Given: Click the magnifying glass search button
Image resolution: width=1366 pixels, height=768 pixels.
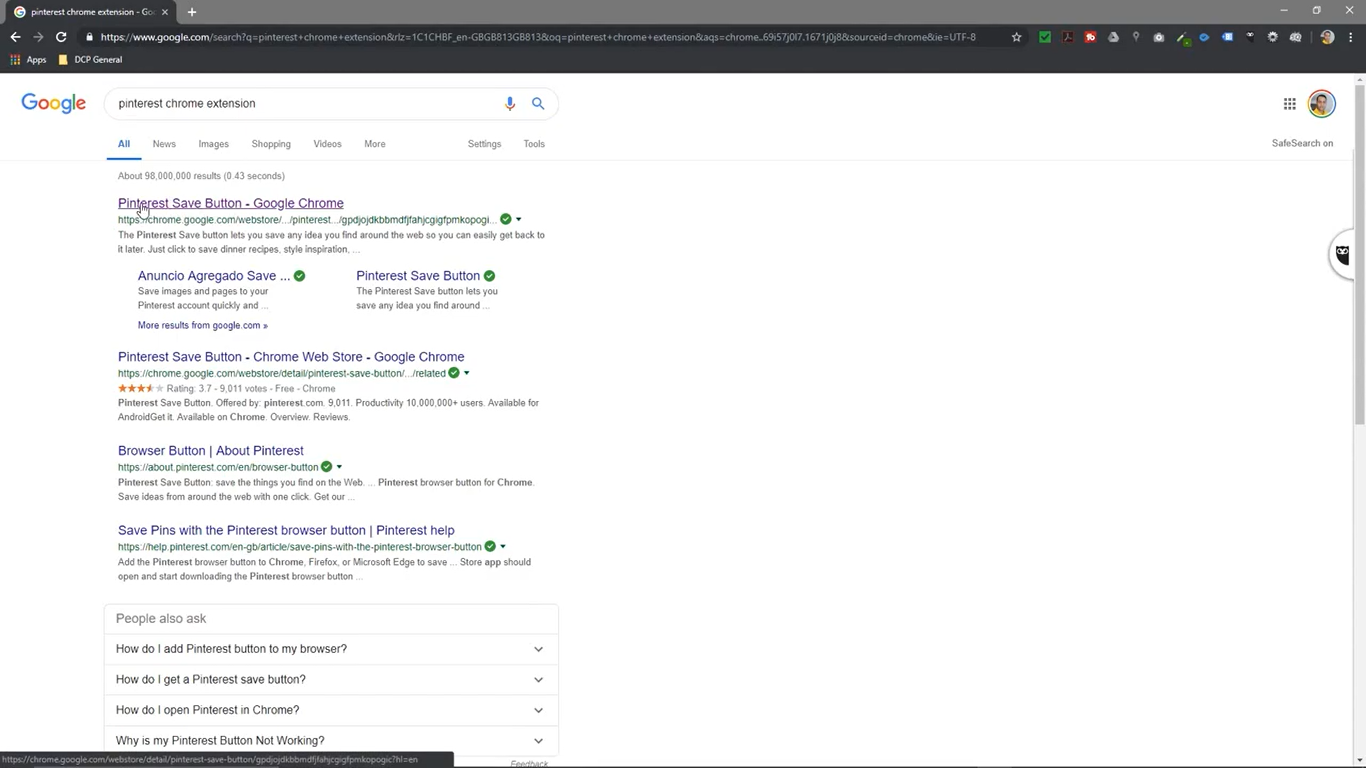Looking at the screenshot, I should pos(538,104).
